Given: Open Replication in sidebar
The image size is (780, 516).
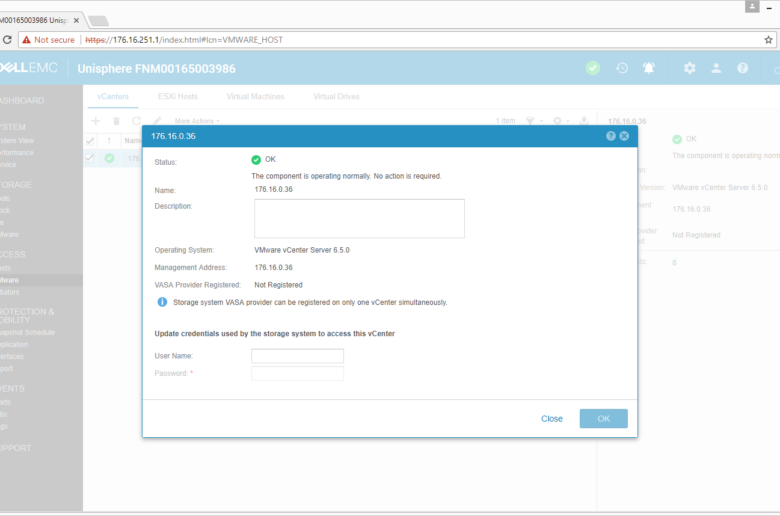Looking at the screenshot, I should (x=14, y=344).
